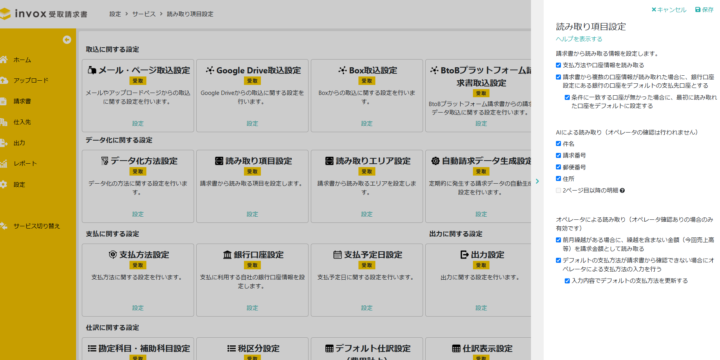Toggle the デフォルトの支払方法が請求書から確認できない checkbox
Image resolution: width=720 pixels, height=360 pixels.
point(558,260)
